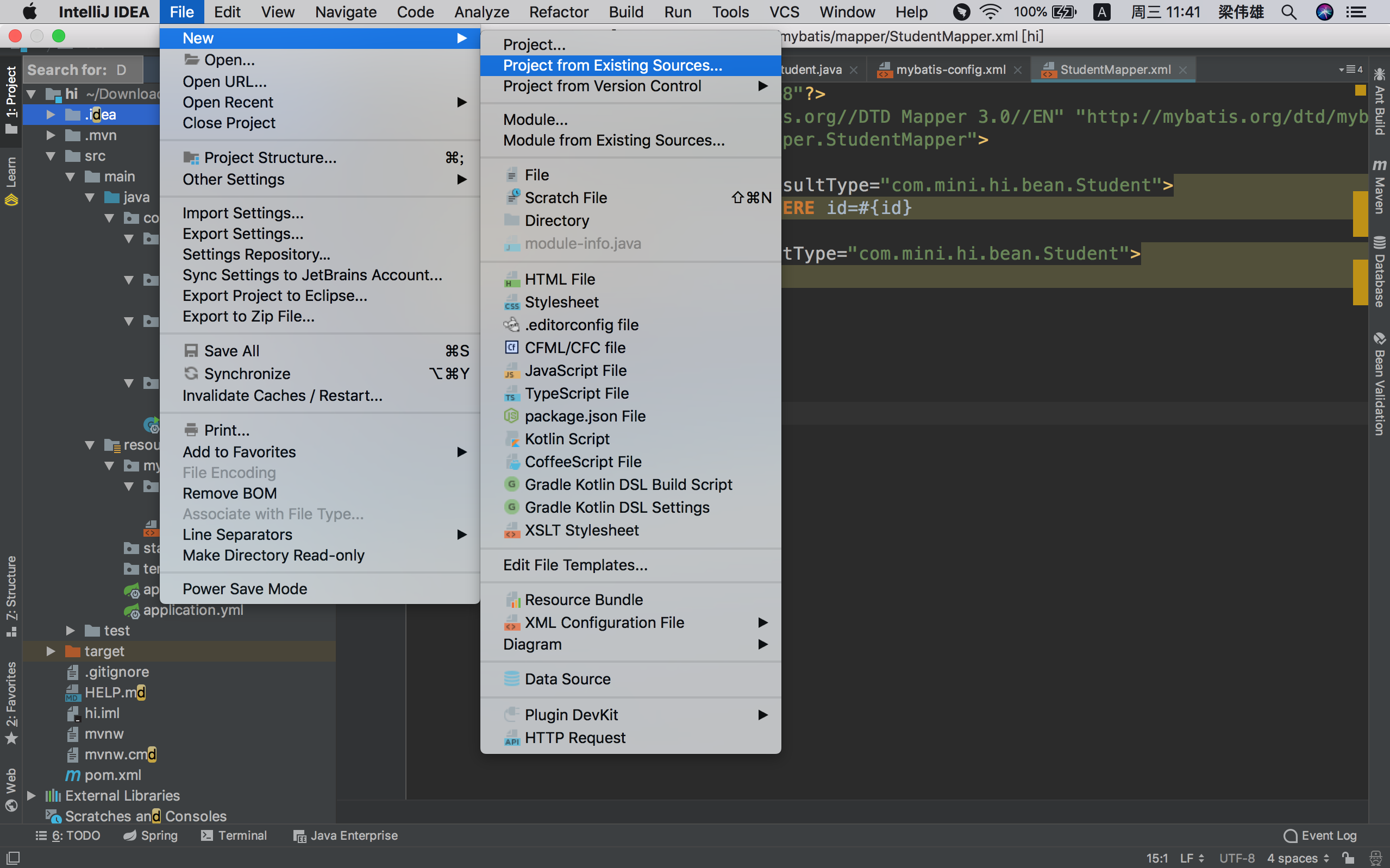Select Project from Existing Sources menu item
This screenshot has height=868, width=1390.
coord(612,65)
